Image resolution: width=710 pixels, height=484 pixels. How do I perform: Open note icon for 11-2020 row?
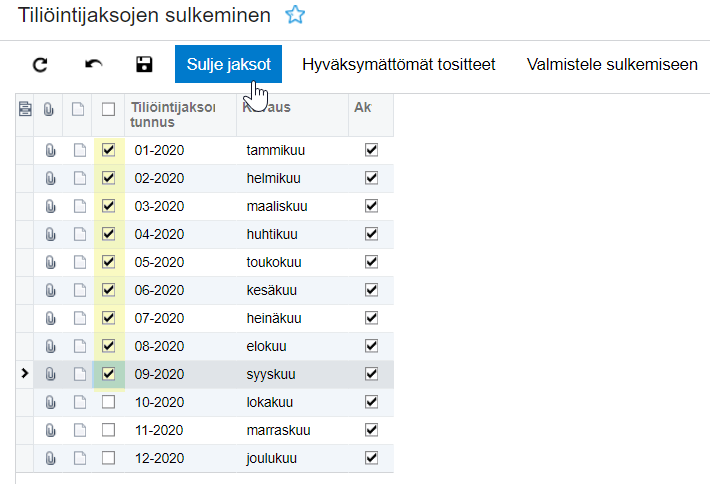coord(79,430)
